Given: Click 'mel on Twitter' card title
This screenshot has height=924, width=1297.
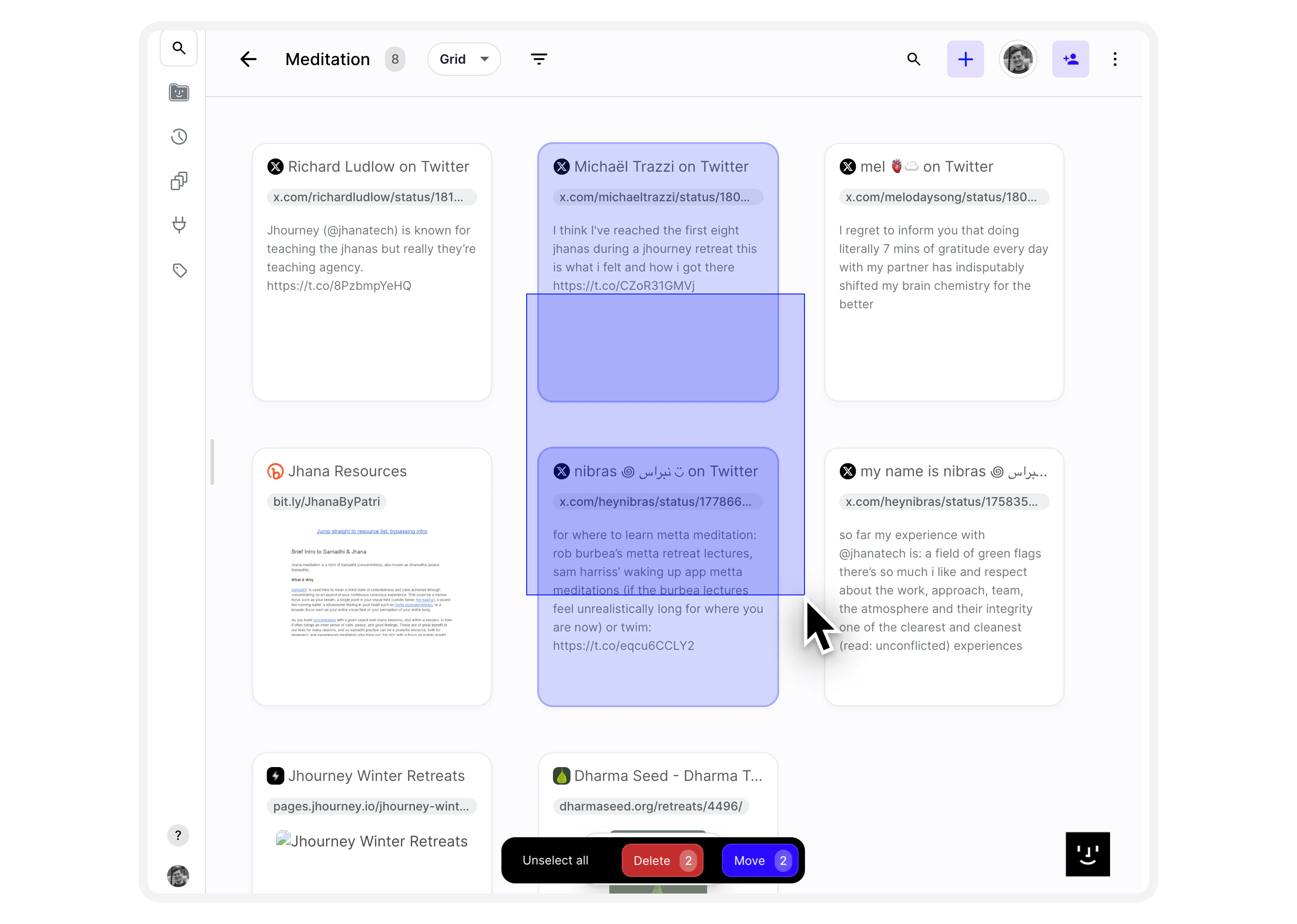Looking at the screenshot, I should tap(926, 167).
